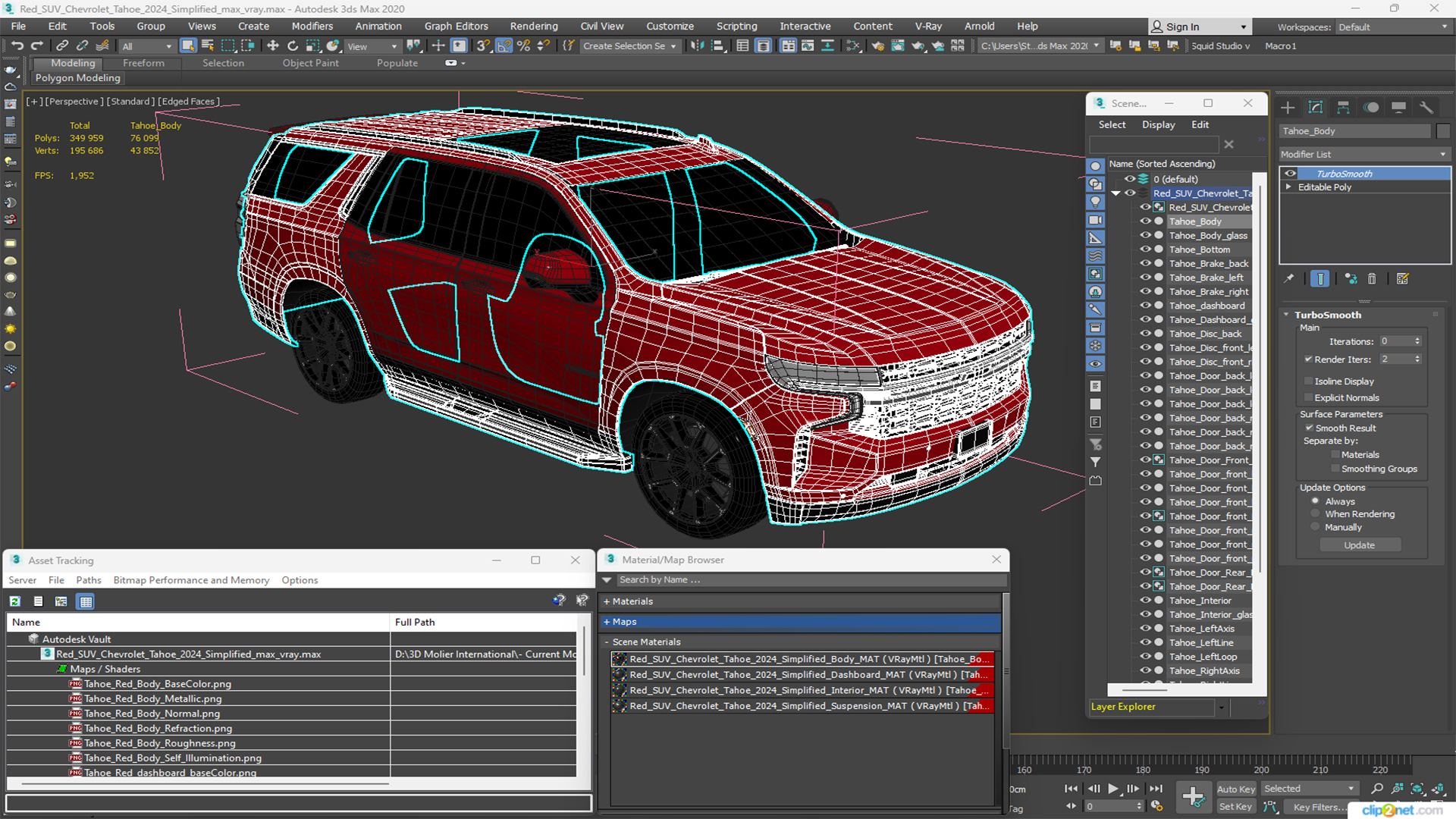Click the Mirror tool icon
1456x819 pixels.
[x=697, y=46]
